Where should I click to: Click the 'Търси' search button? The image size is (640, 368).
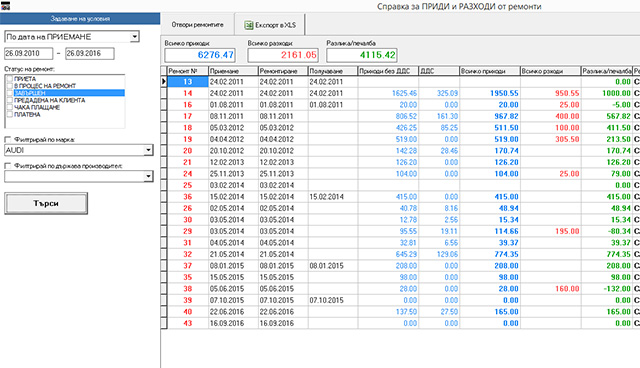click(46, 203)
